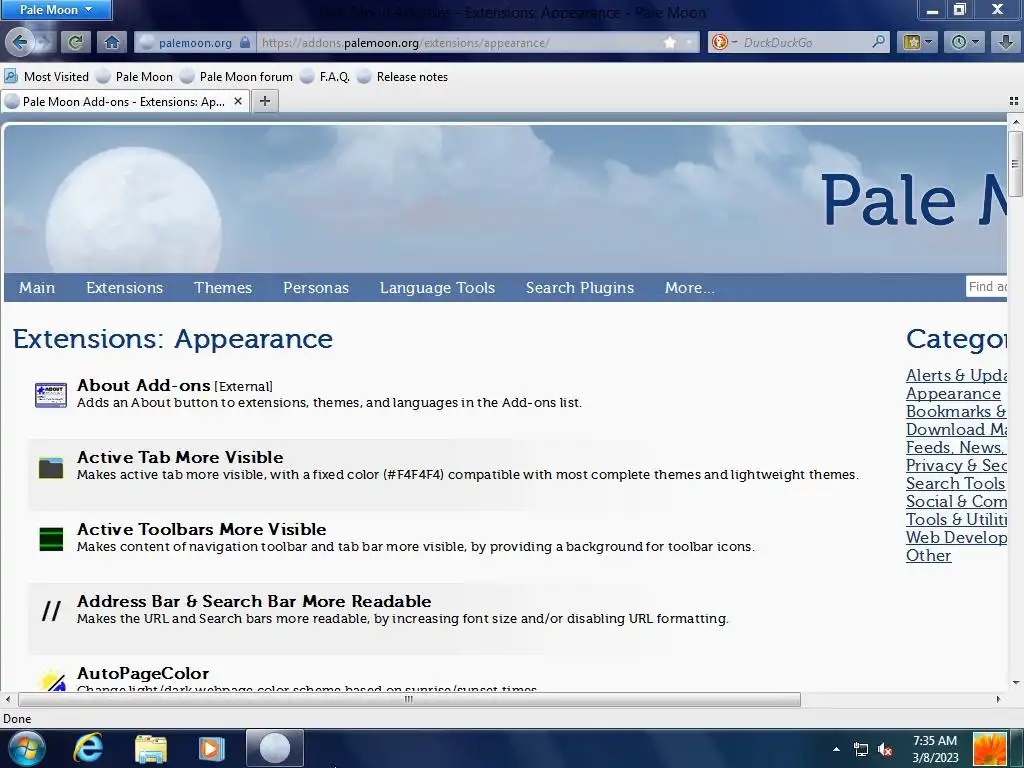The height and width of the screenshot is (768, 1024).
Task: Launch Internet Explorer from the taskbar
Action: (x=88, y=748)
